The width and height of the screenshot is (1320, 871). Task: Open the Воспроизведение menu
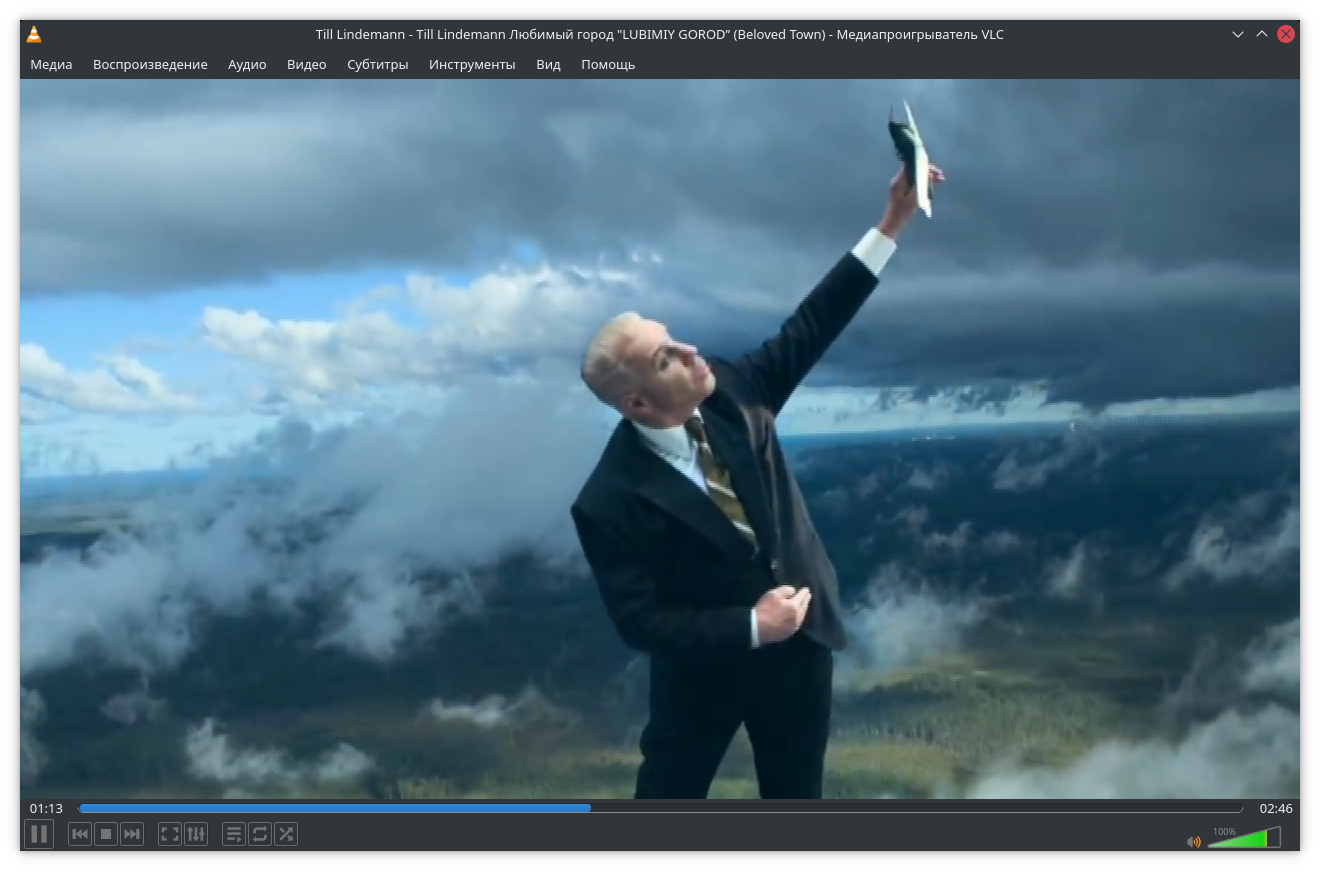coord(150,64)
